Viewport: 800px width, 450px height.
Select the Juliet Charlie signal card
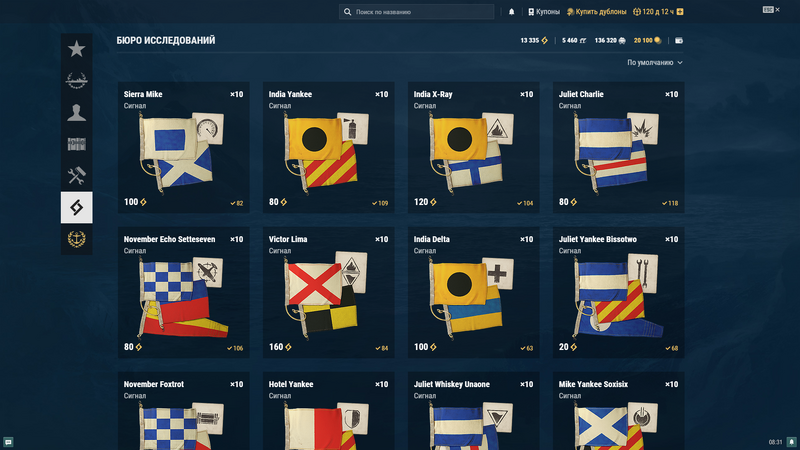618,147
